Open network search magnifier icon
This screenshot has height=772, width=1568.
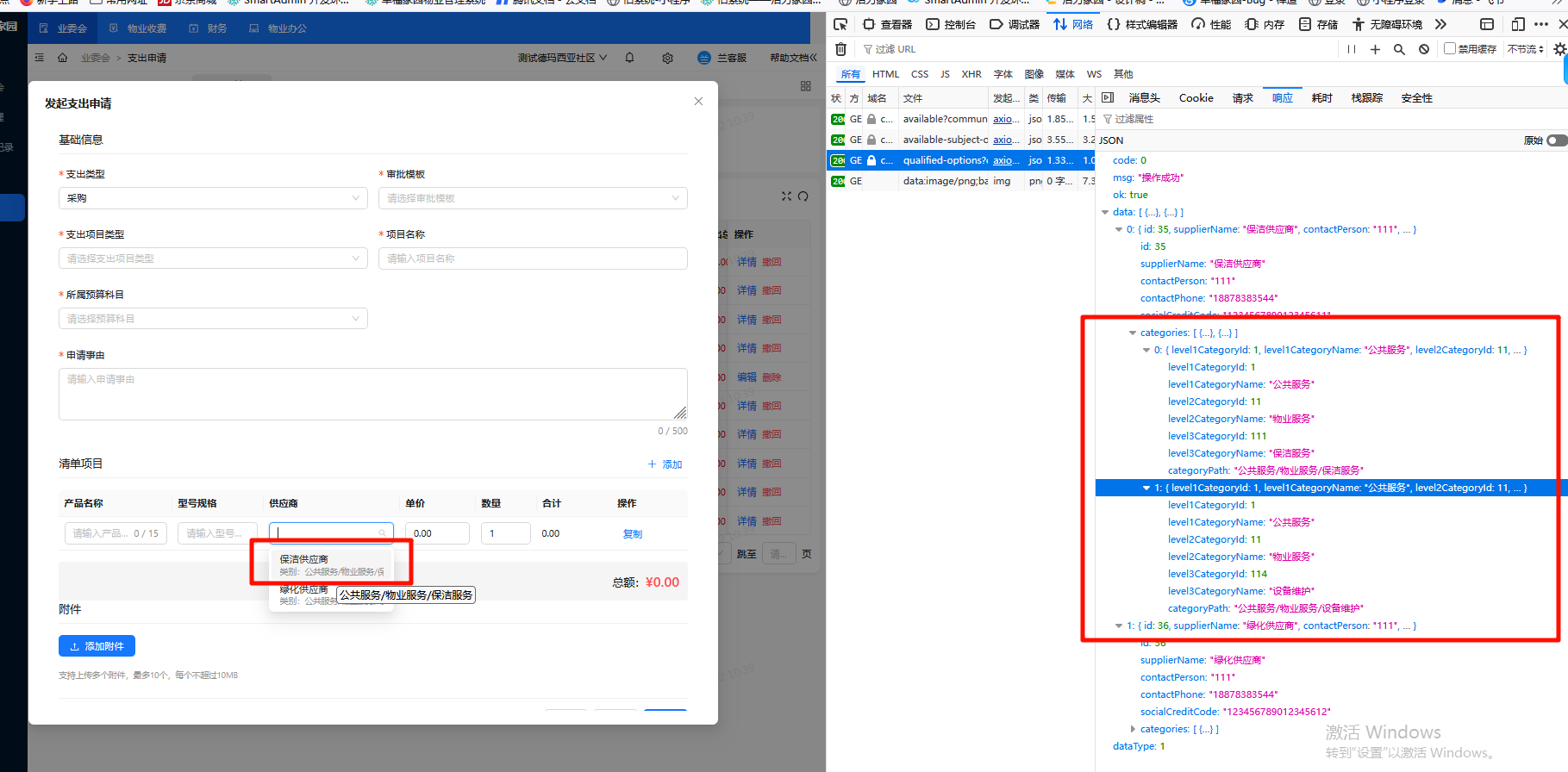(x=1399, y=49)
